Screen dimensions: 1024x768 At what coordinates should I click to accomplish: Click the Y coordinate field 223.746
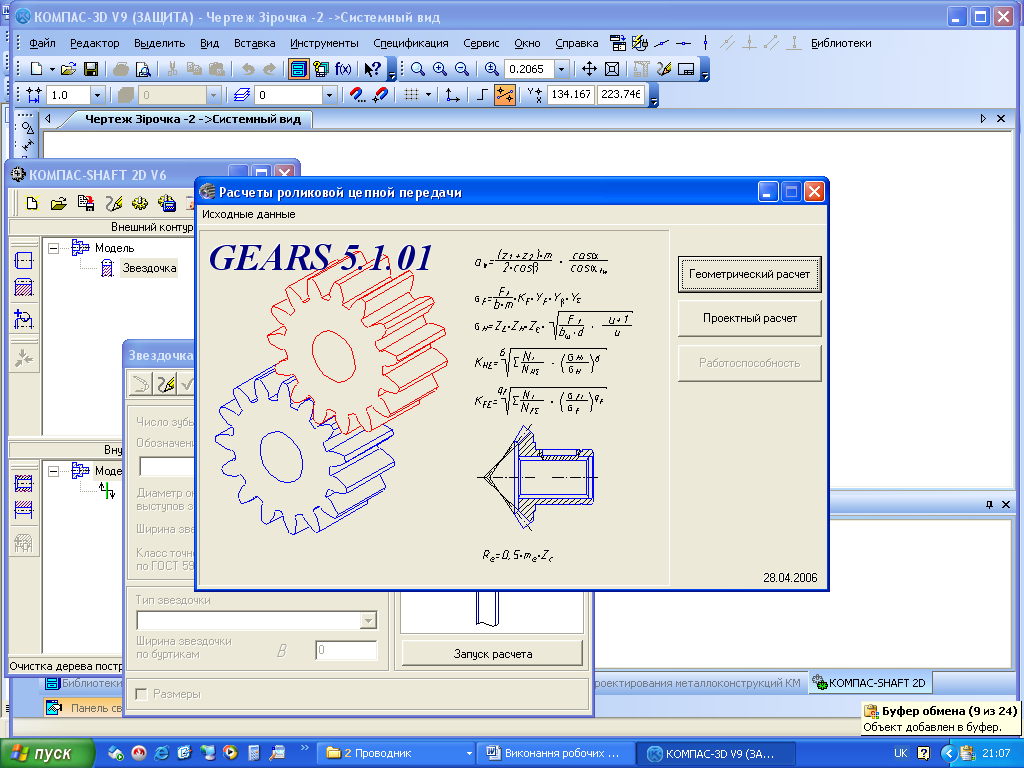point(620,94)
